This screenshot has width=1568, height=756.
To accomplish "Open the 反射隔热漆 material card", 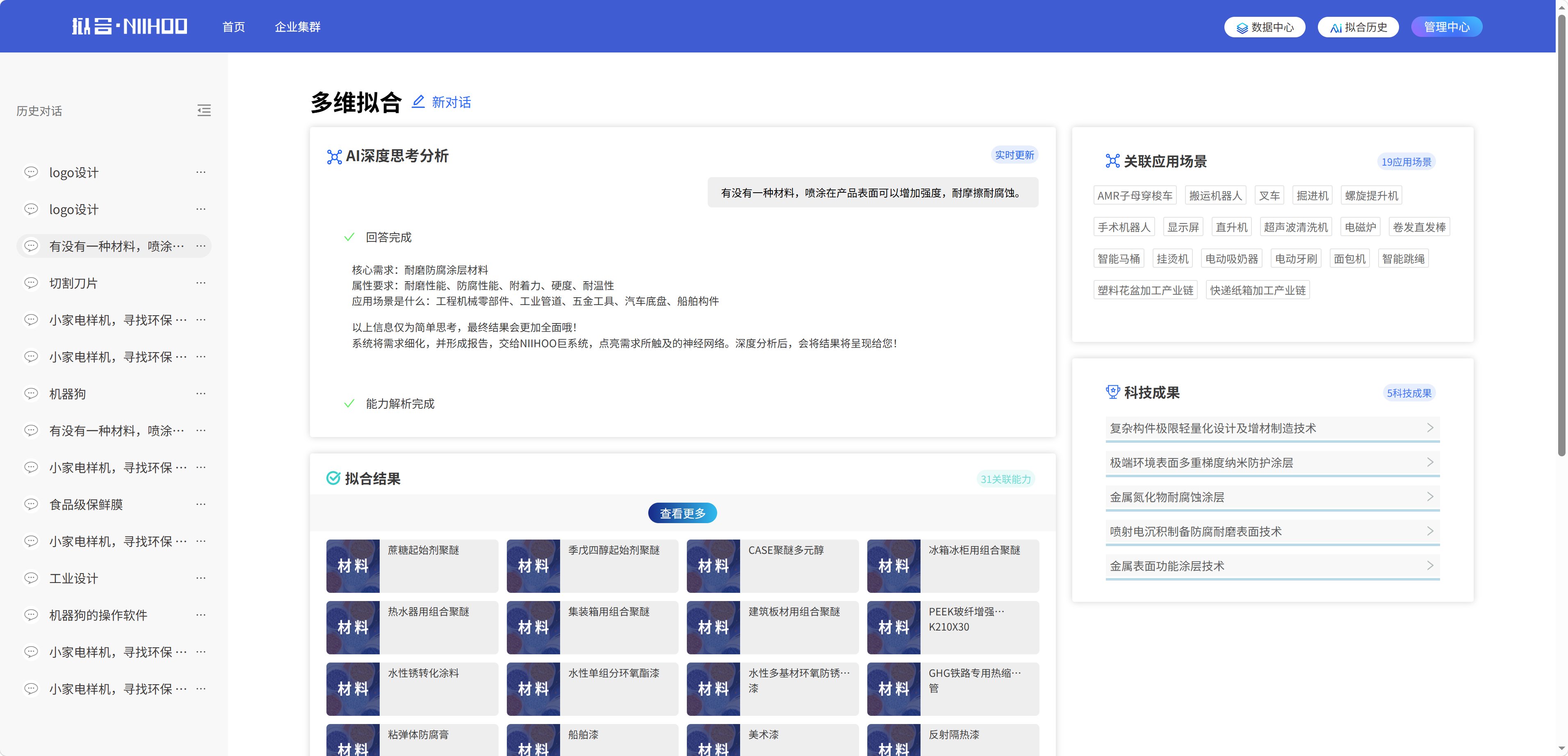I will (x=953, y=740).
